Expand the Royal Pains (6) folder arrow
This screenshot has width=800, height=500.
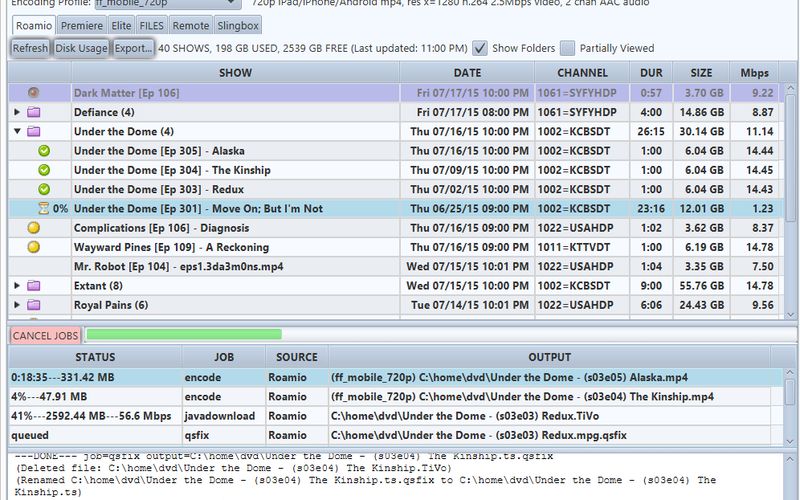17,305
